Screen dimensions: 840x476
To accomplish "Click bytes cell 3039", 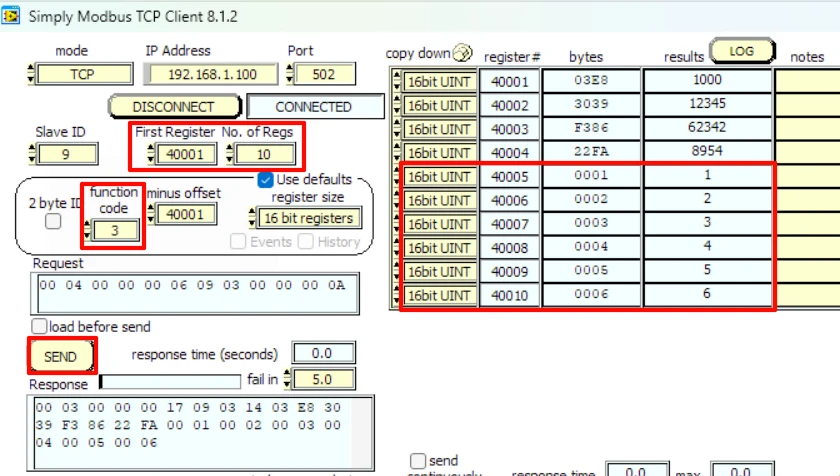I will point(591,104).
